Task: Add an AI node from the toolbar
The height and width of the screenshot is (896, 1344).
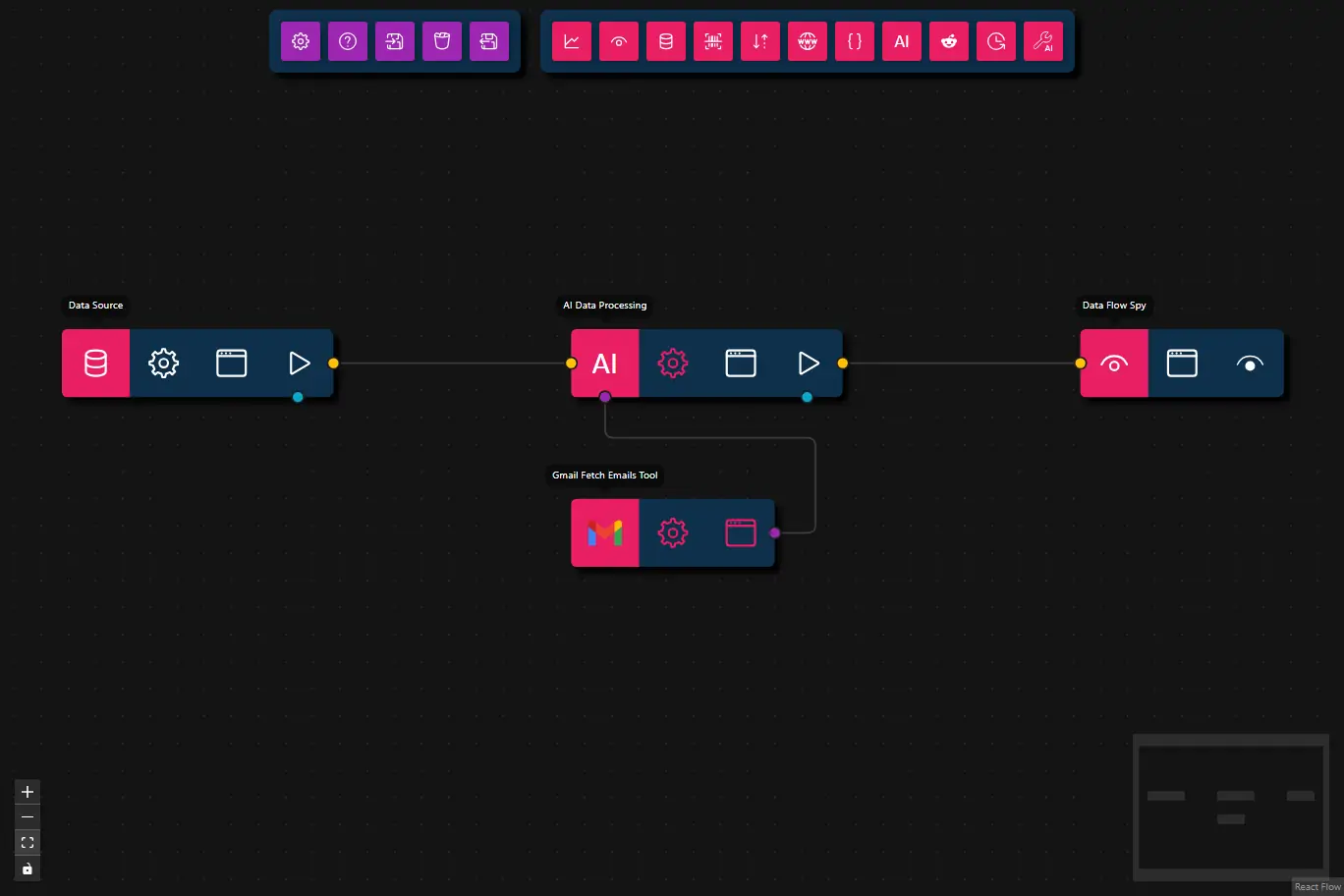Action: coord(902,41)
